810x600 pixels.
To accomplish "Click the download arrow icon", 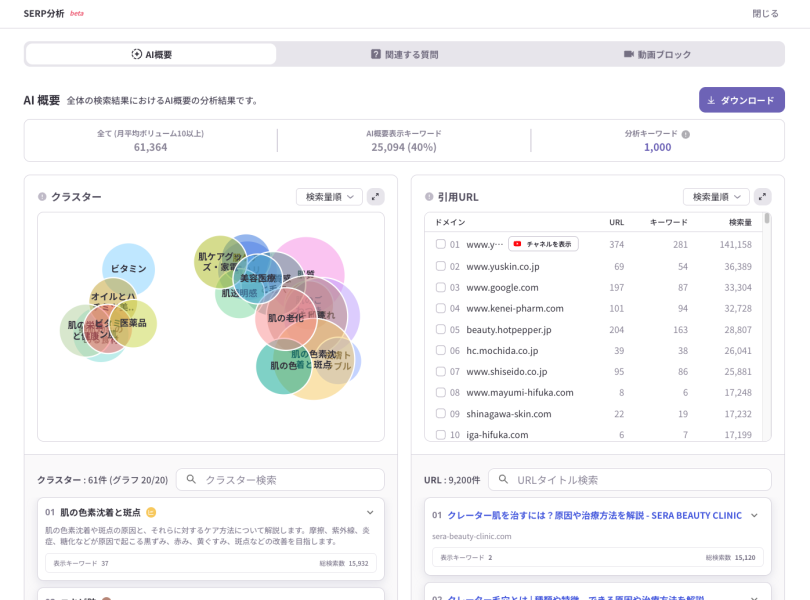I will click(x=711, y=100).
